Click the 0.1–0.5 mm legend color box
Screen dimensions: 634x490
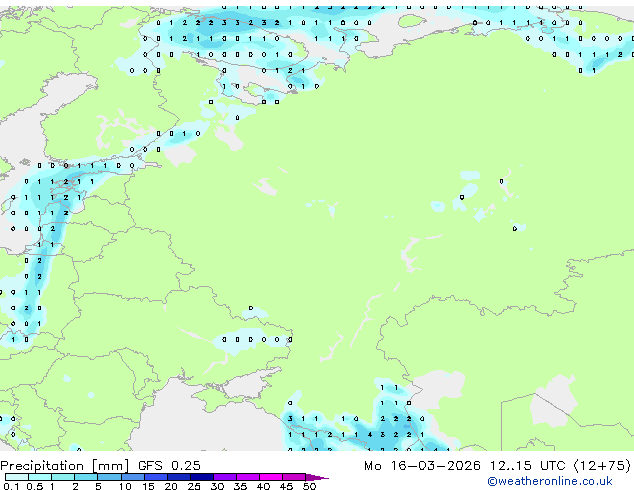coord(17,477)
